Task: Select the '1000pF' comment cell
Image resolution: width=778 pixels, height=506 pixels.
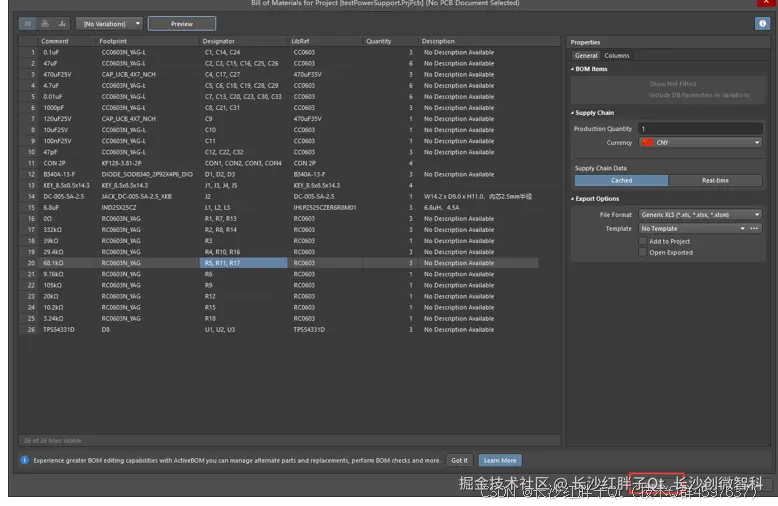Action: [67, 108]
